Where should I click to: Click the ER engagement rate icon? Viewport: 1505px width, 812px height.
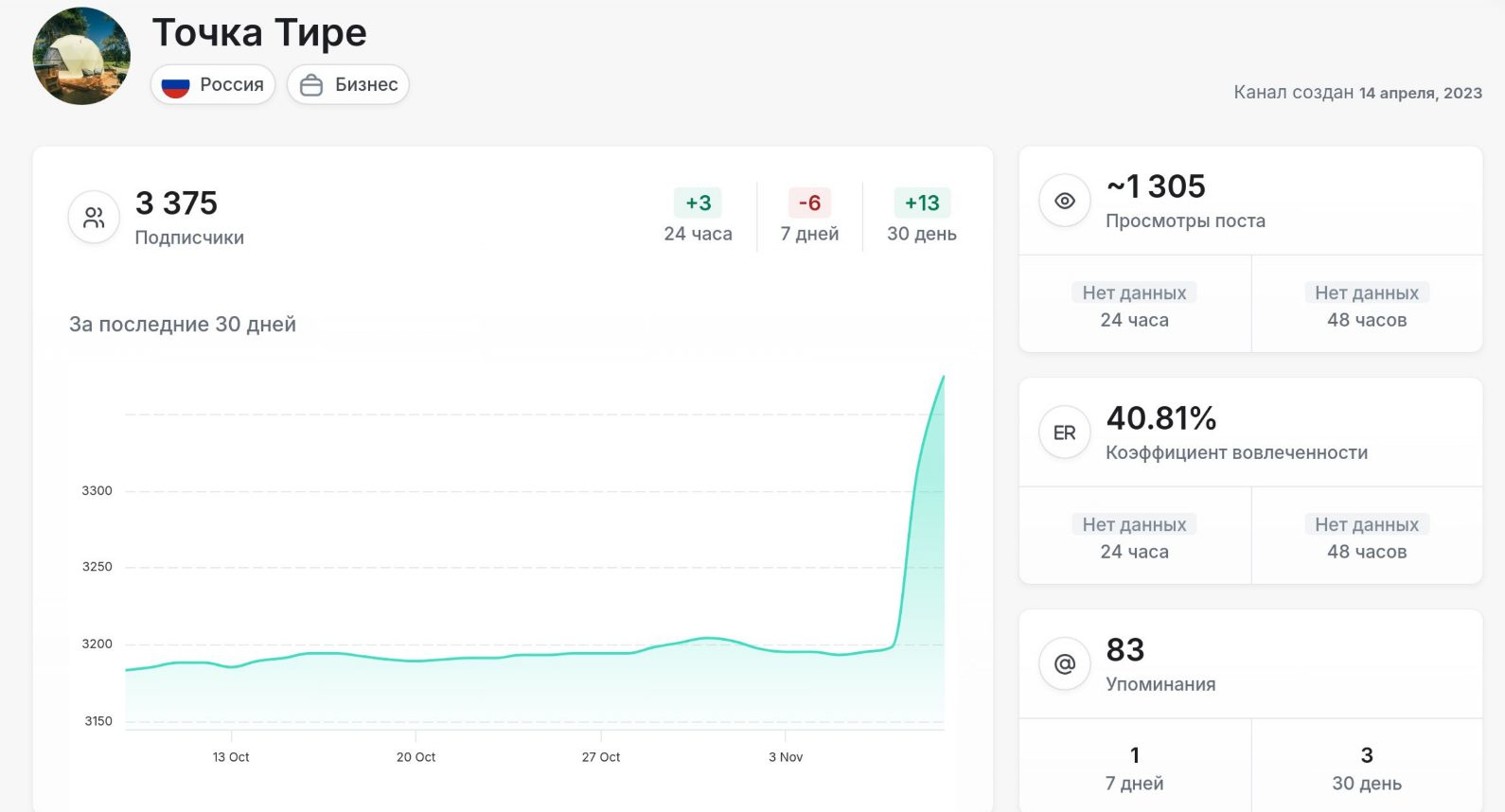tap(1065, 432)
